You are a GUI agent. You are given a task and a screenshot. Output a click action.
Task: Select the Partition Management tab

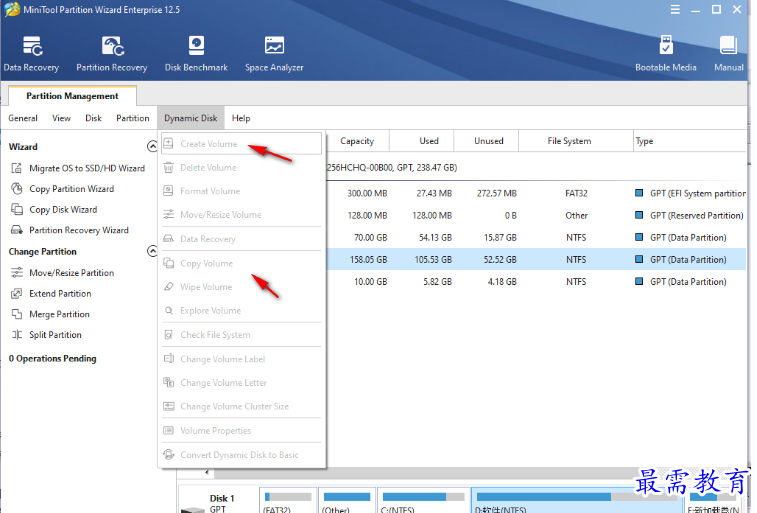pyautogui.click(x=72, y=96)
